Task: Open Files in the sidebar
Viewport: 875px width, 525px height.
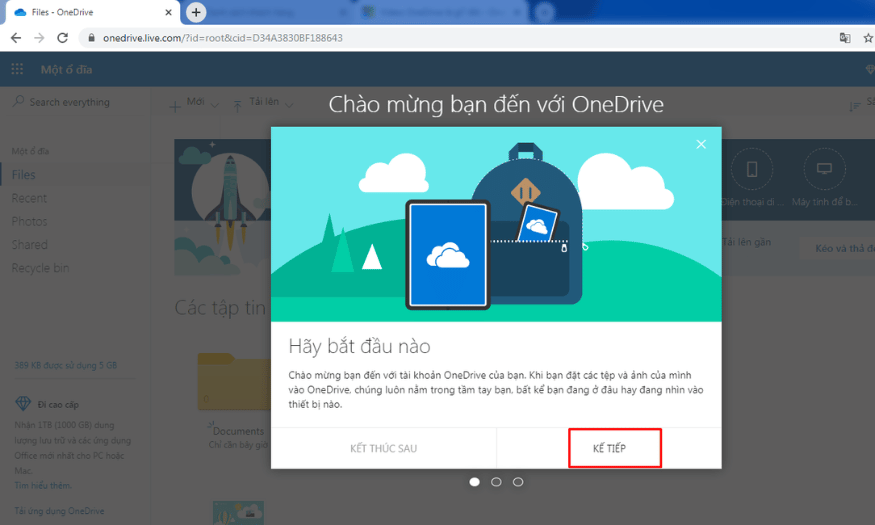Action: click(23, 175)
